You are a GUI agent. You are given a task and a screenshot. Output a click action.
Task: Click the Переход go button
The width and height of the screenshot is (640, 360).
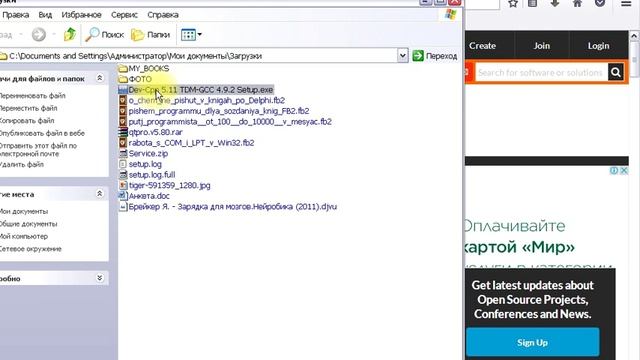click(x=435, y=56)
